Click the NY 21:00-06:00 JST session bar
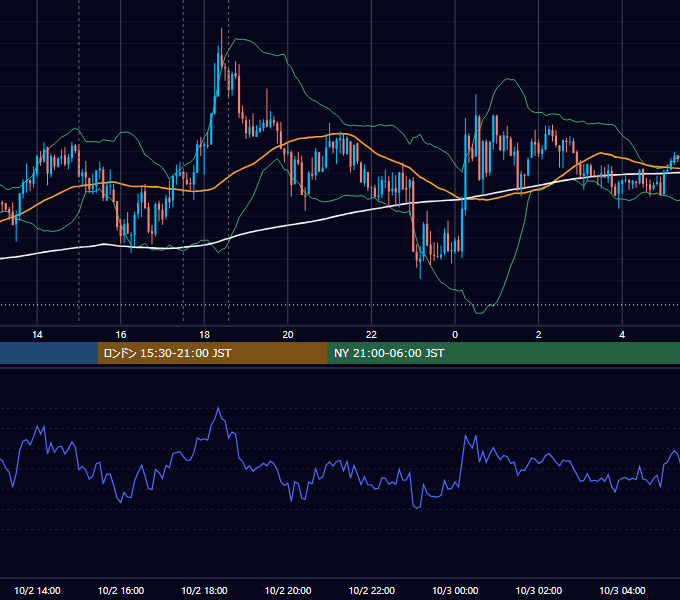 tap(503, 353)
